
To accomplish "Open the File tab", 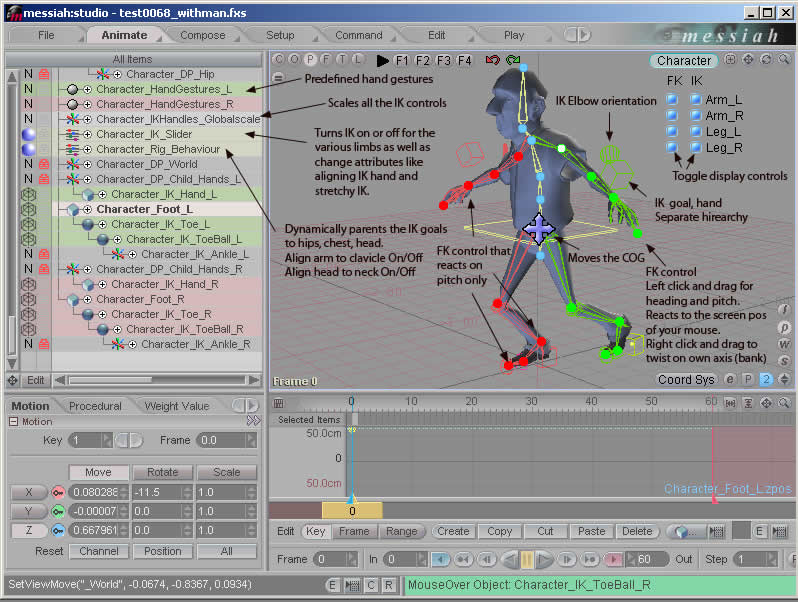I will tap(46, 35).
